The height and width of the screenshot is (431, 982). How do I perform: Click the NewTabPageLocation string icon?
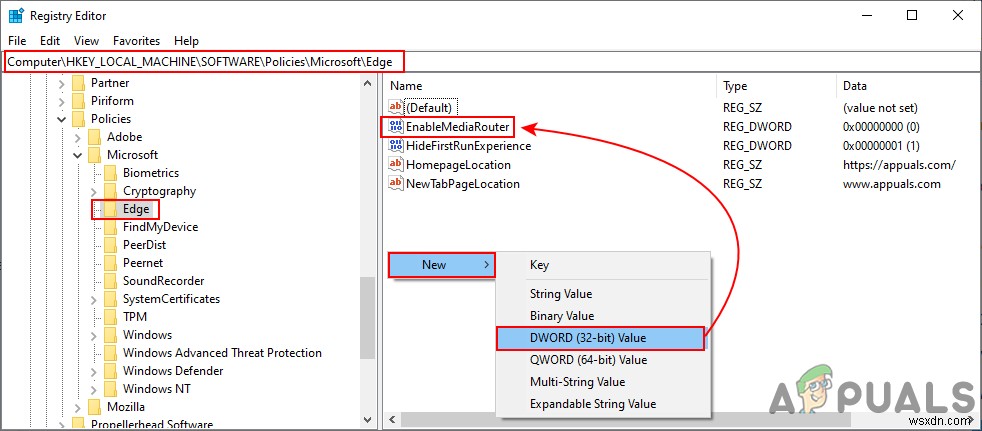[x=396, y=184]
